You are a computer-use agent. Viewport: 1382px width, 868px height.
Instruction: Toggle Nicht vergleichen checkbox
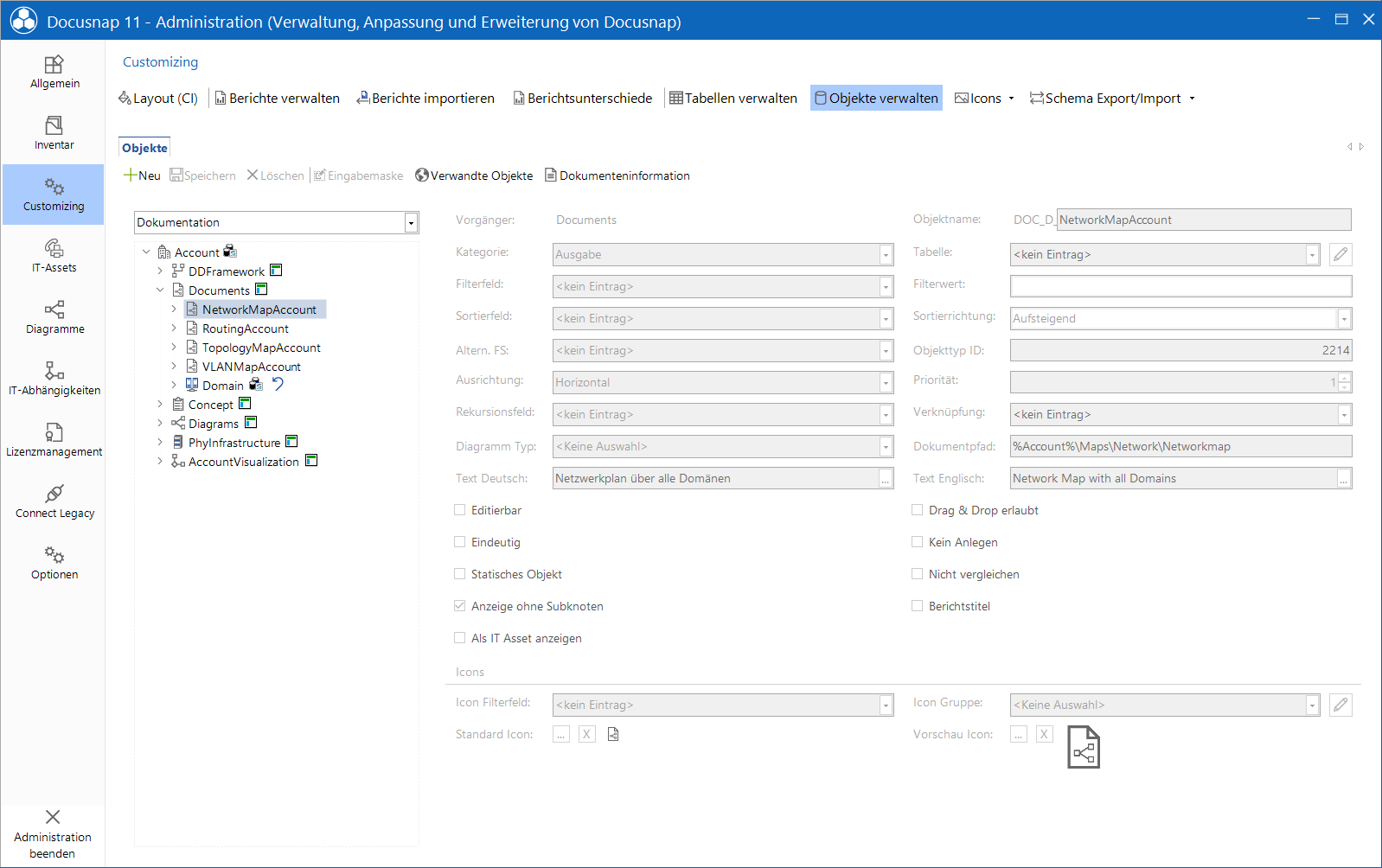click(918, 574)
